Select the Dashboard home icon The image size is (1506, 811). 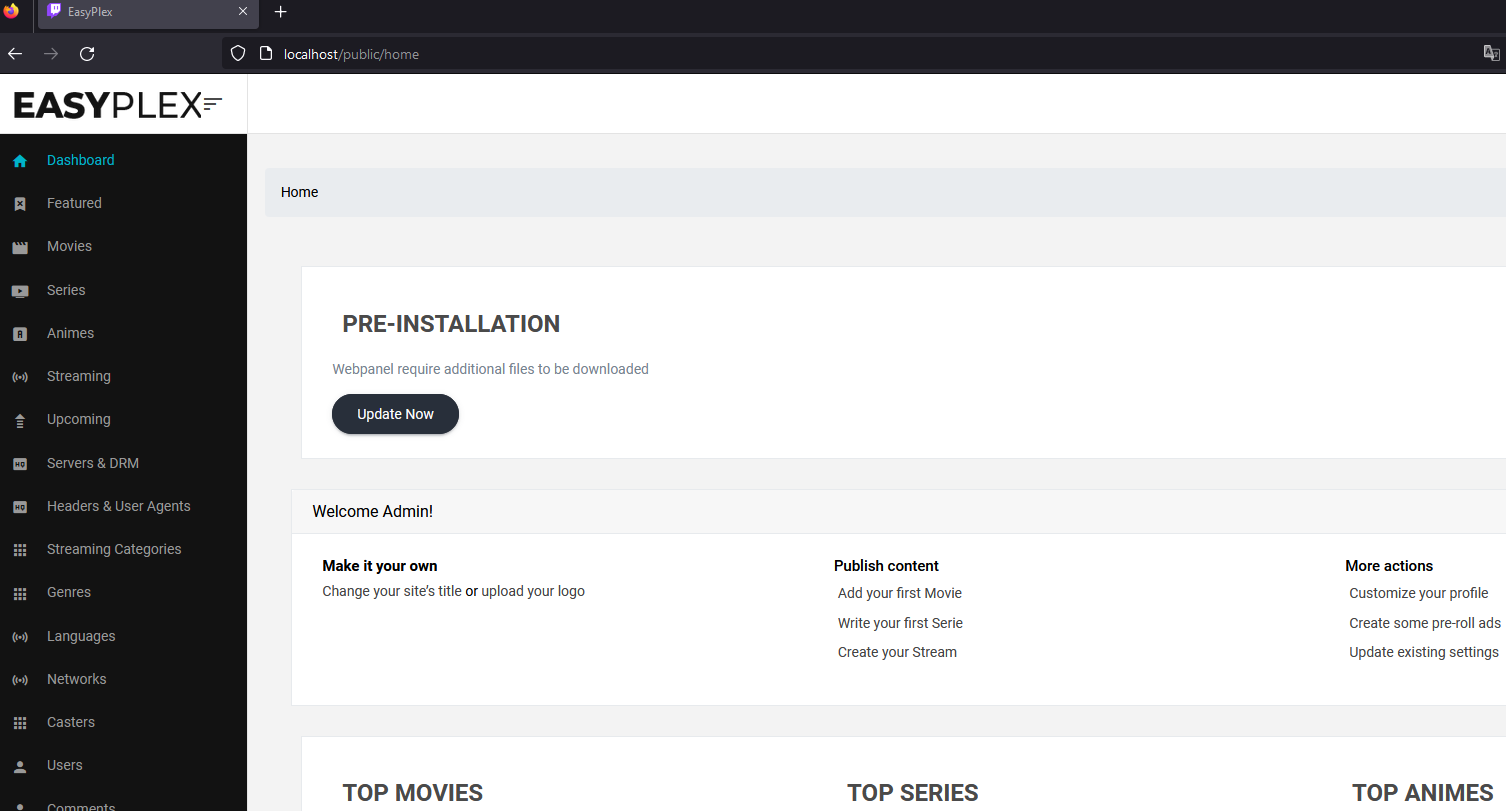click(20, 160)
